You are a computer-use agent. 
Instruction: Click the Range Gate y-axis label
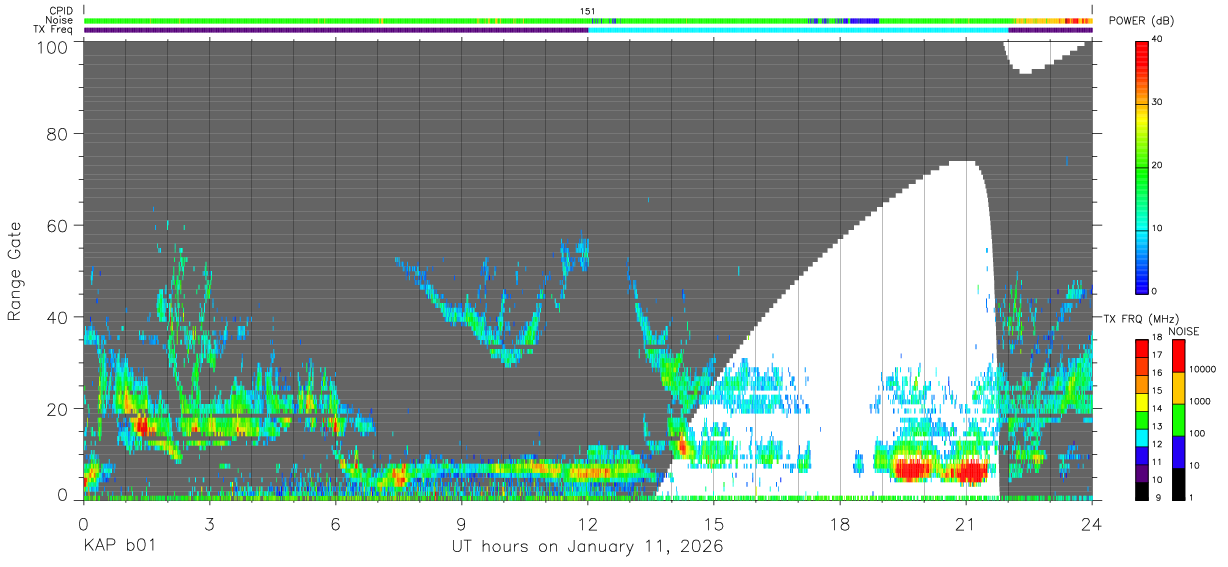[15, 271]
